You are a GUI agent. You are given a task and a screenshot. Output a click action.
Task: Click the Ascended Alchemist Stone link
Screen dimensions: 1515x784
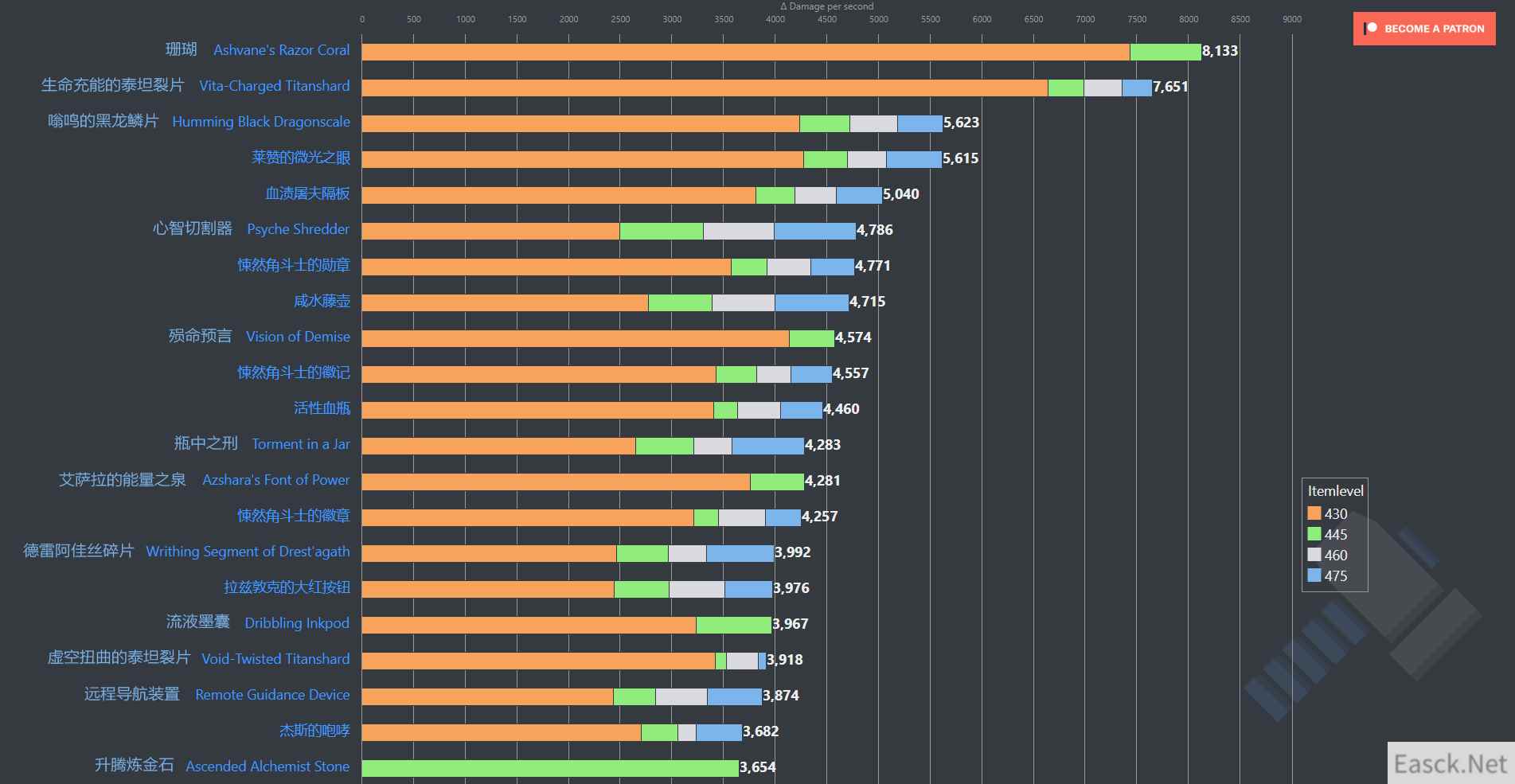(267, 766)
